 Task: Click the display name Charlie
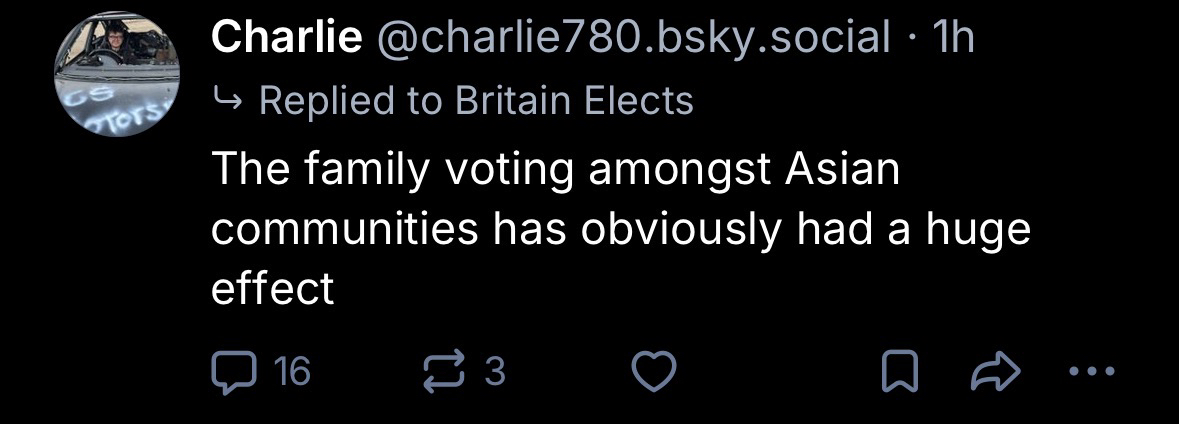pos(286,38)
